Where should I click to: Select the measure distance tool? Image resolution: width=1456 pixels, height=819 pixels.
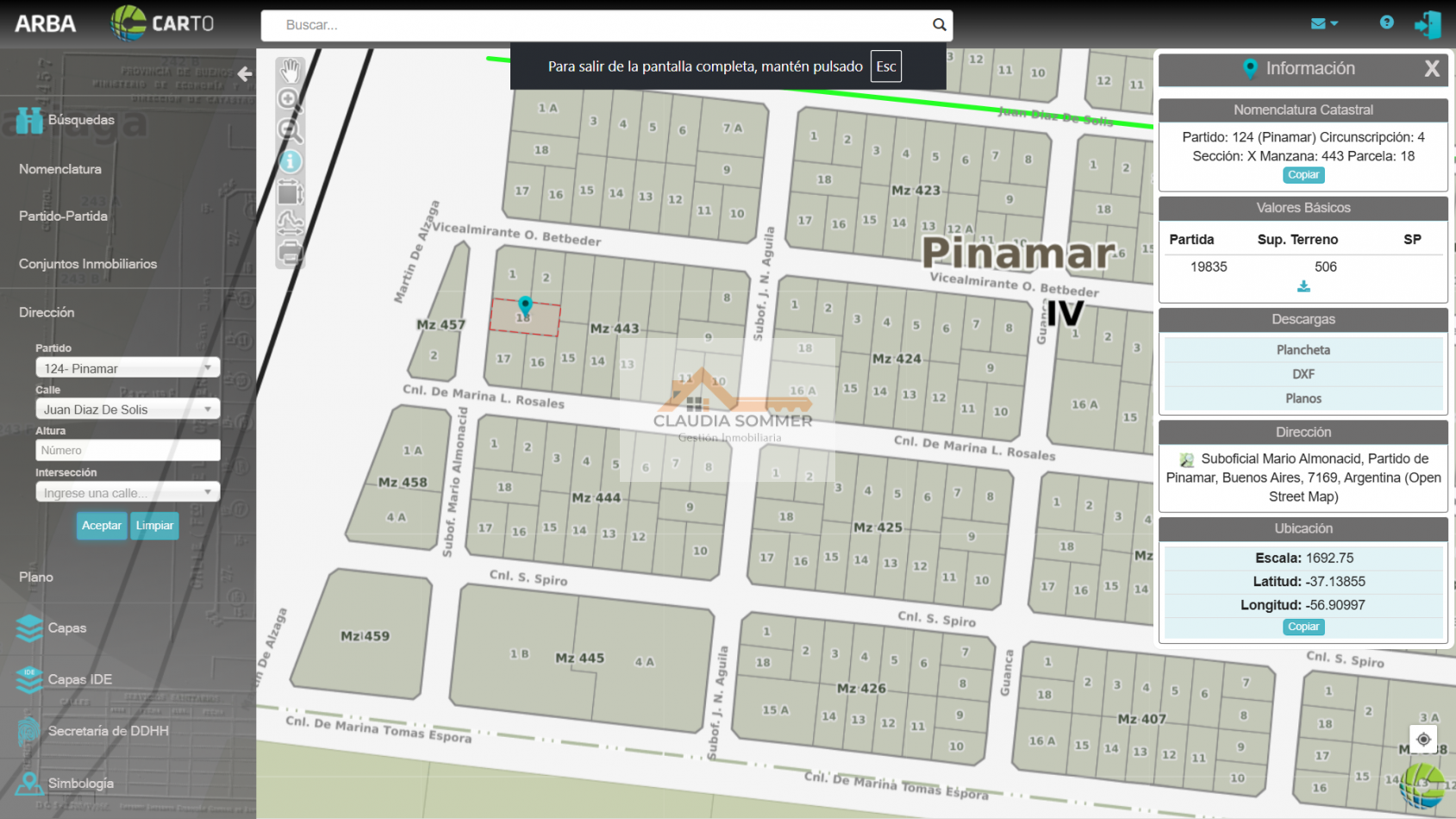pos(290,222)
